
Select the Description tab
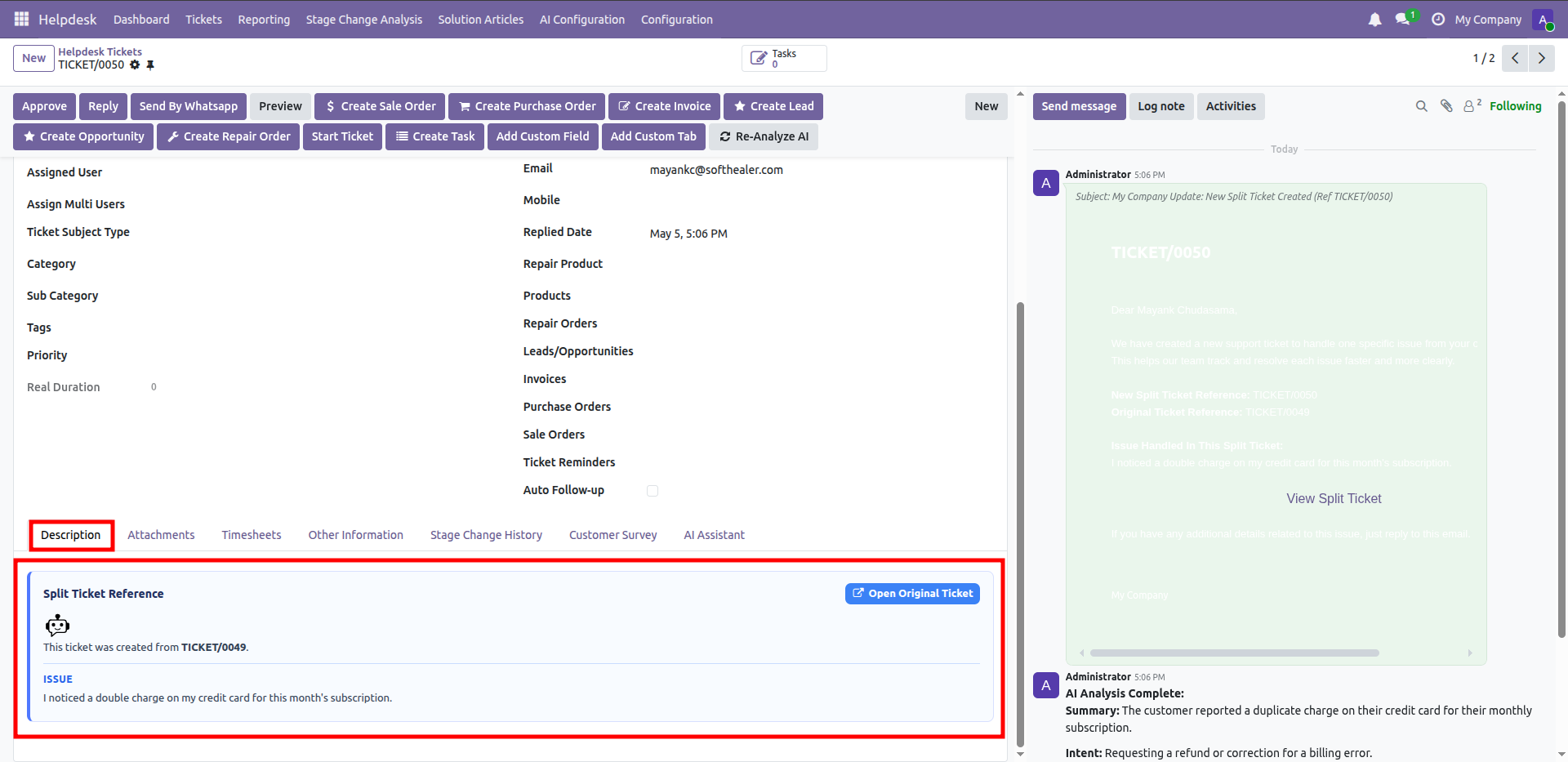[x=71, y=535]
